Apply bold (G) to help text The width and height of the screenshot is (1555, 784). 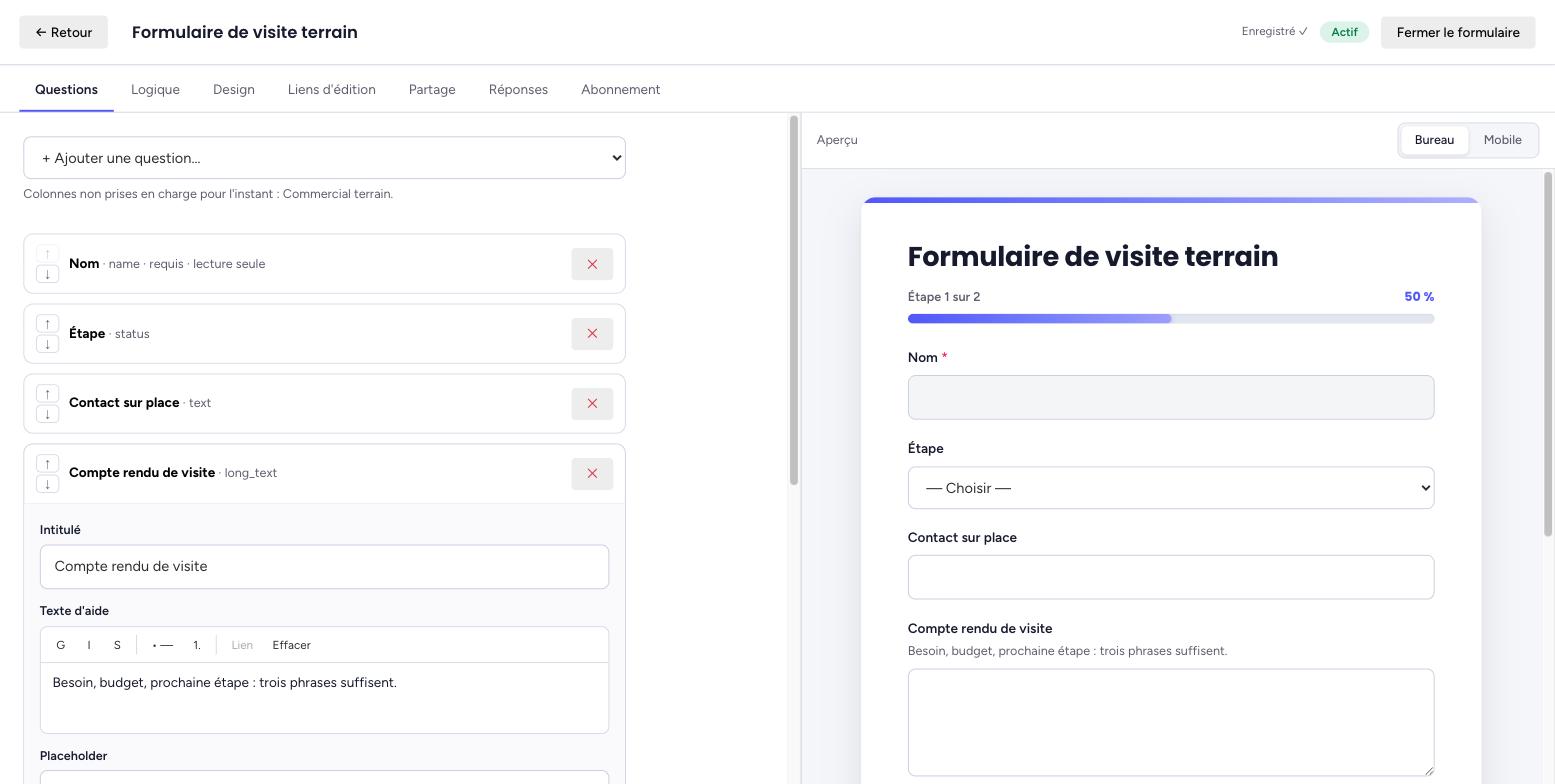click(x=61, y=645)
